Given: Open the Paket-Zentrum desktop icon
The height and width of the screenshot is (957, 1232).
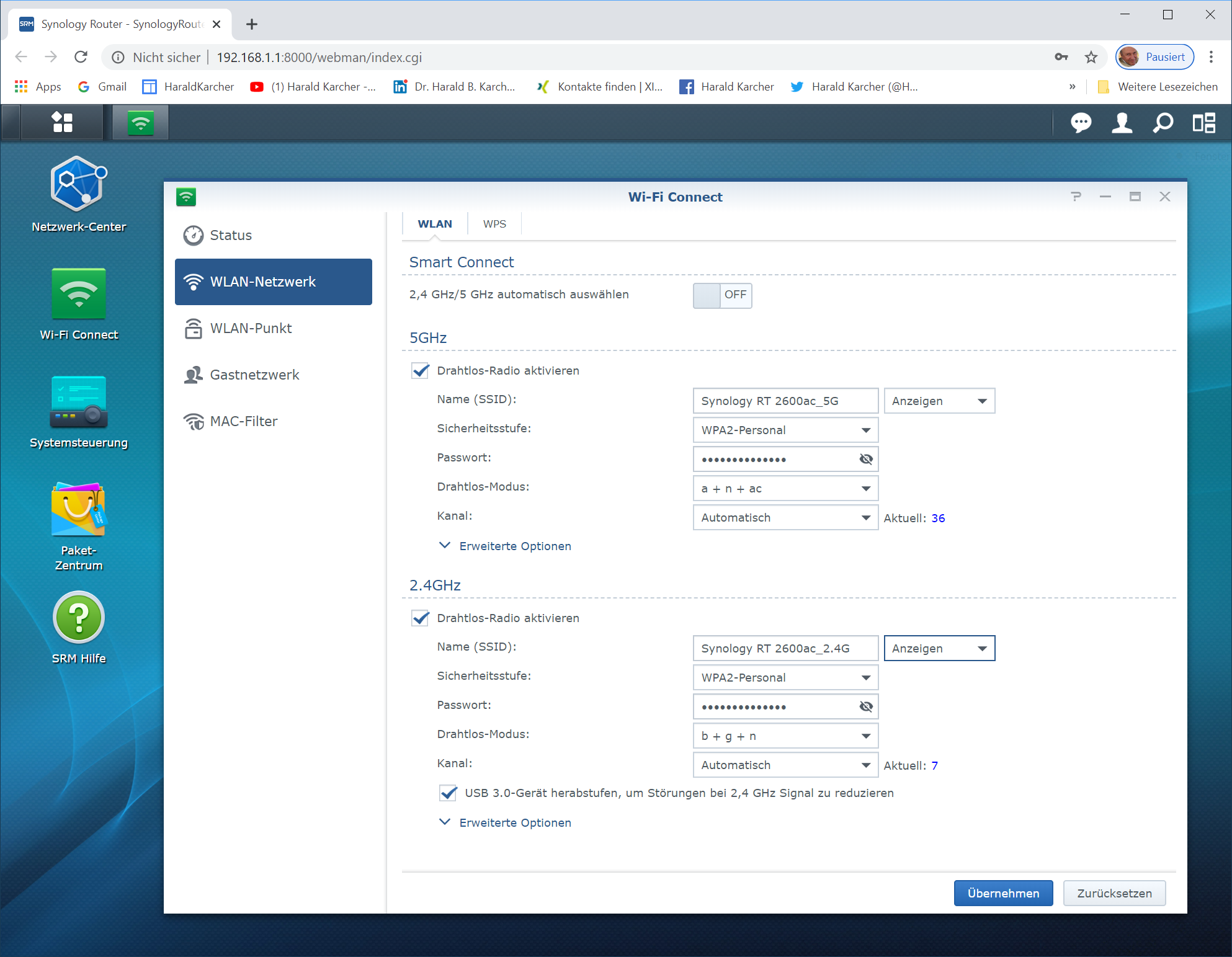Looking at the screenshot, I should (79, 510).
